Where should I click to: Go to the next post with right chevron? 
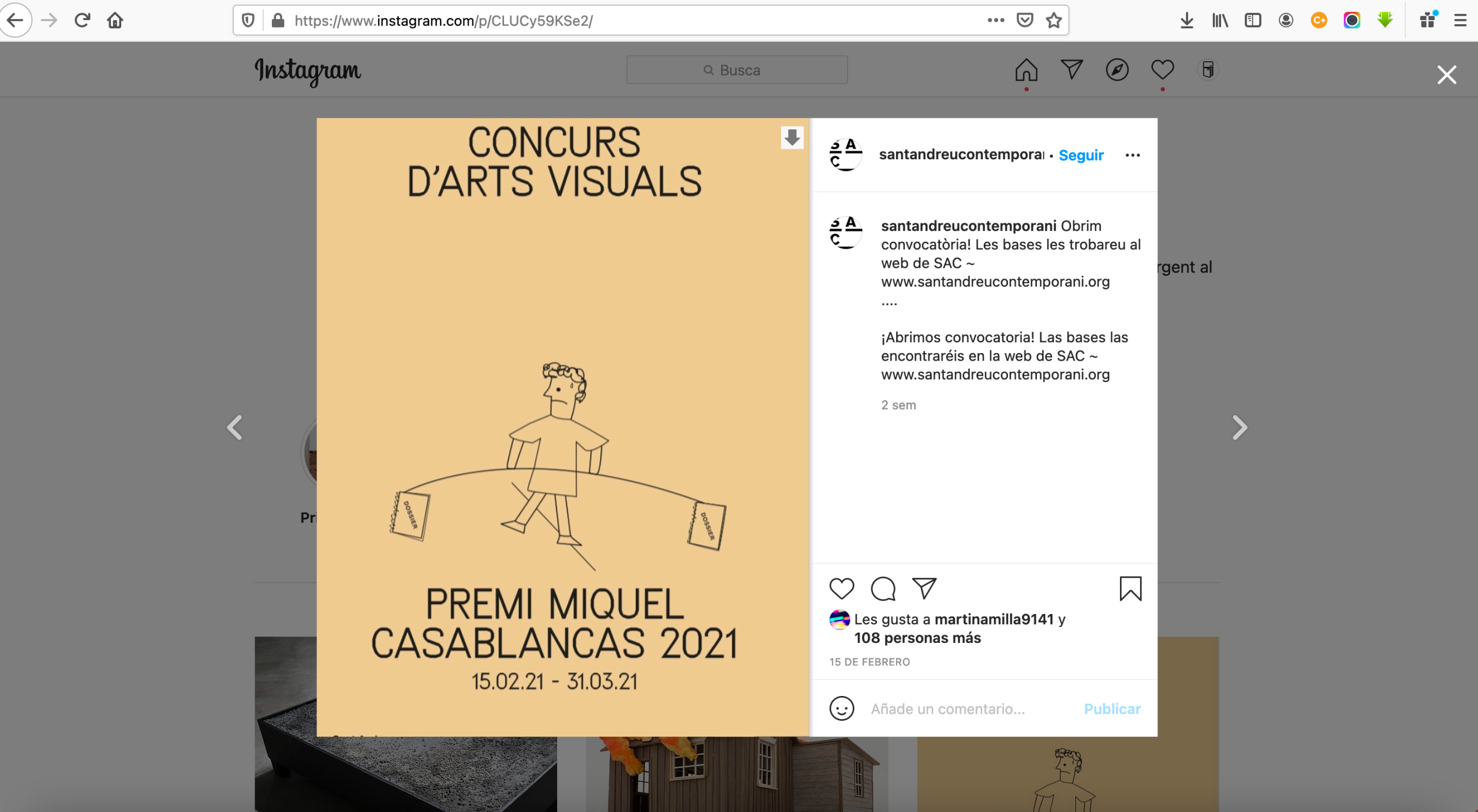(x=1240, y=427)
